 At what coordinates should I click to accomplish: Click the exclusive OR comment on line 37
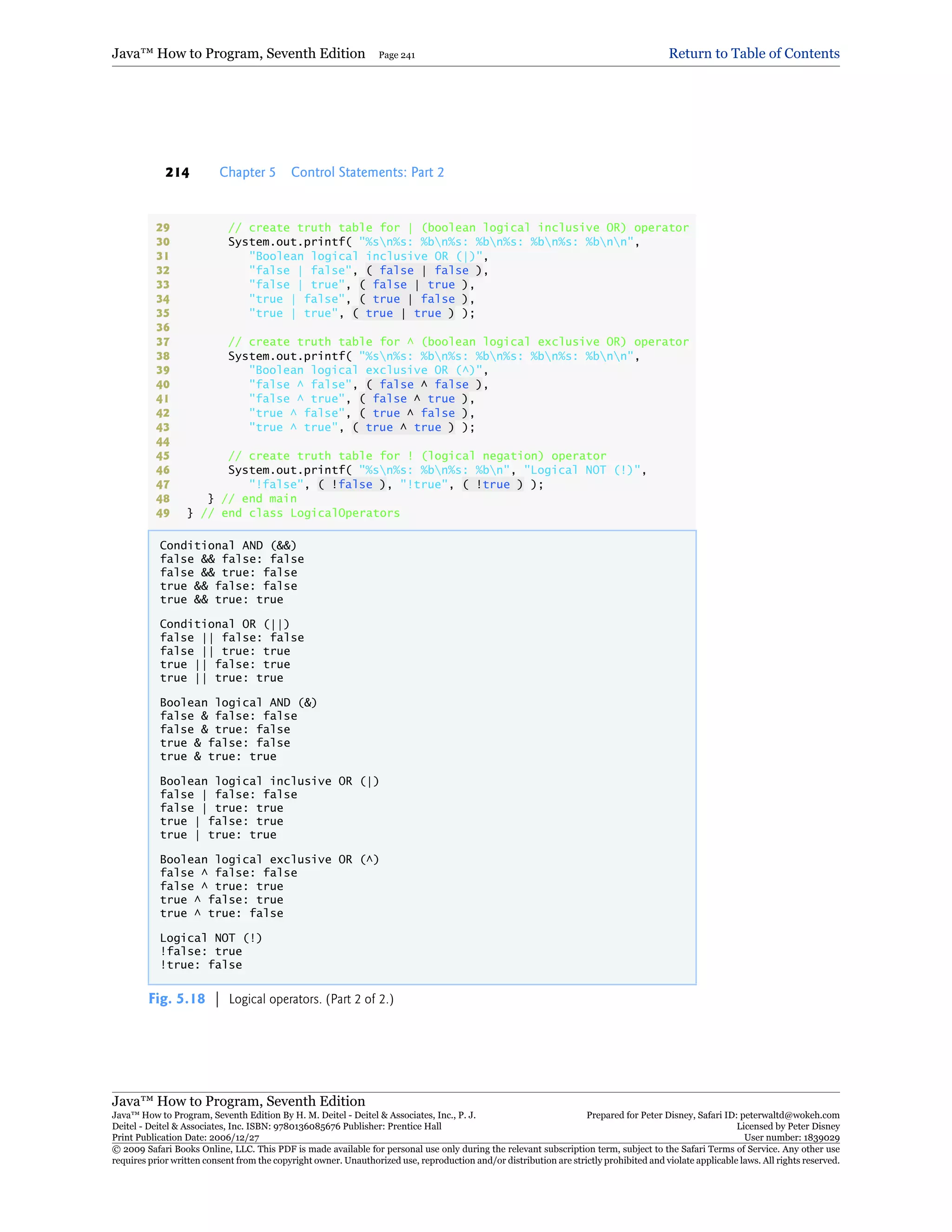458,342
